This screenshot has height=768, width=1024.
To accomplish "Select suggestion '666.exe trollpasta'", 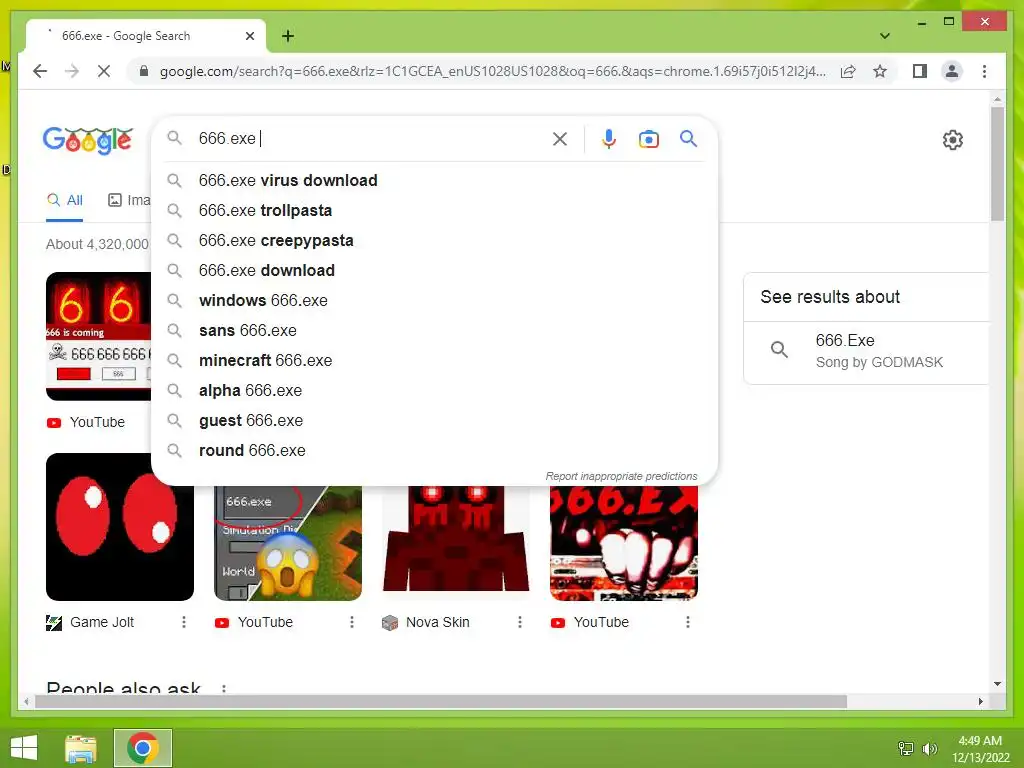I will click(x=434, y=210).
